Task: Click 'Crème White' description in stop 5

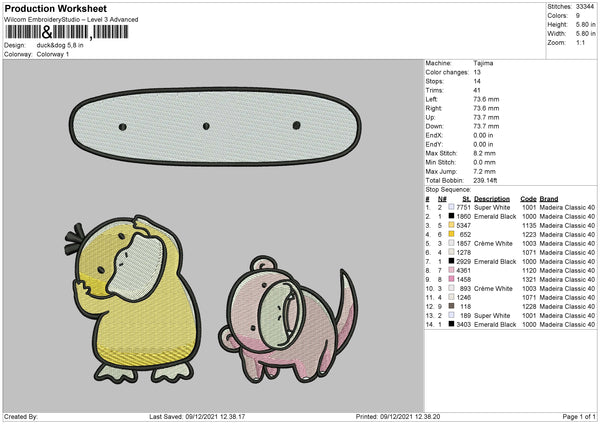Action: (x=493, y=243)
